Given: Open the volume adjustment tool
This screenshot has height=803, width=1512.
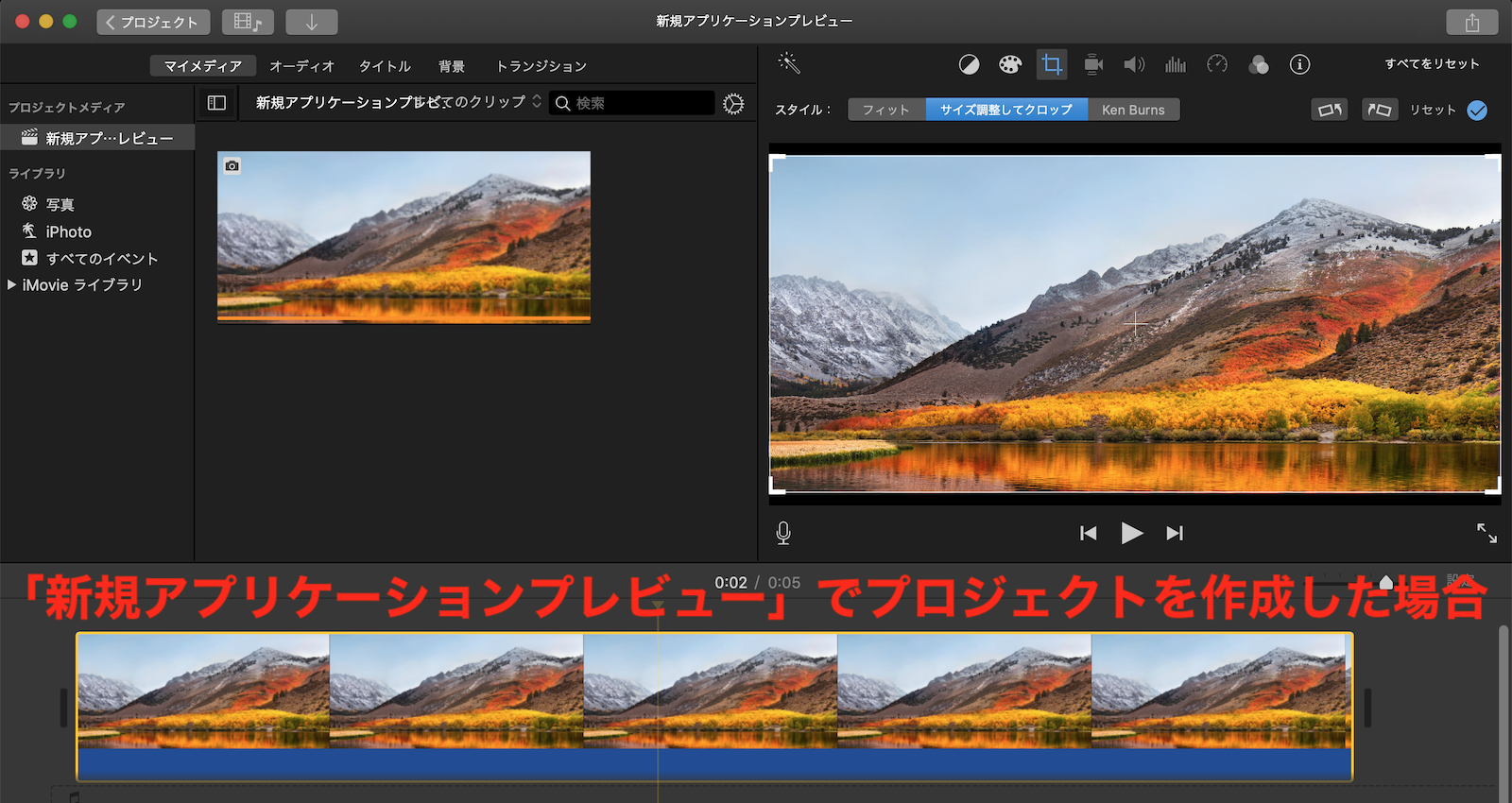Looking at the screenshot, I should [1134, 64].
